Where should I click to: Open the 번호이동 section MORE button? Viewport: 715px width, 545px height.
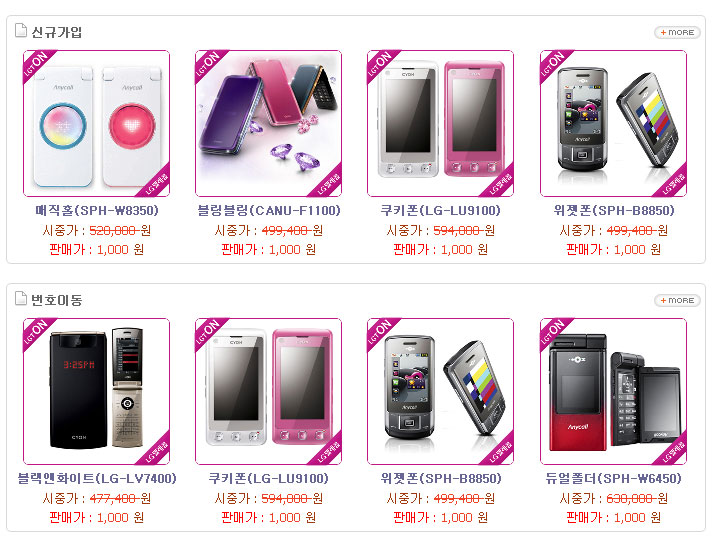[677, 301]
